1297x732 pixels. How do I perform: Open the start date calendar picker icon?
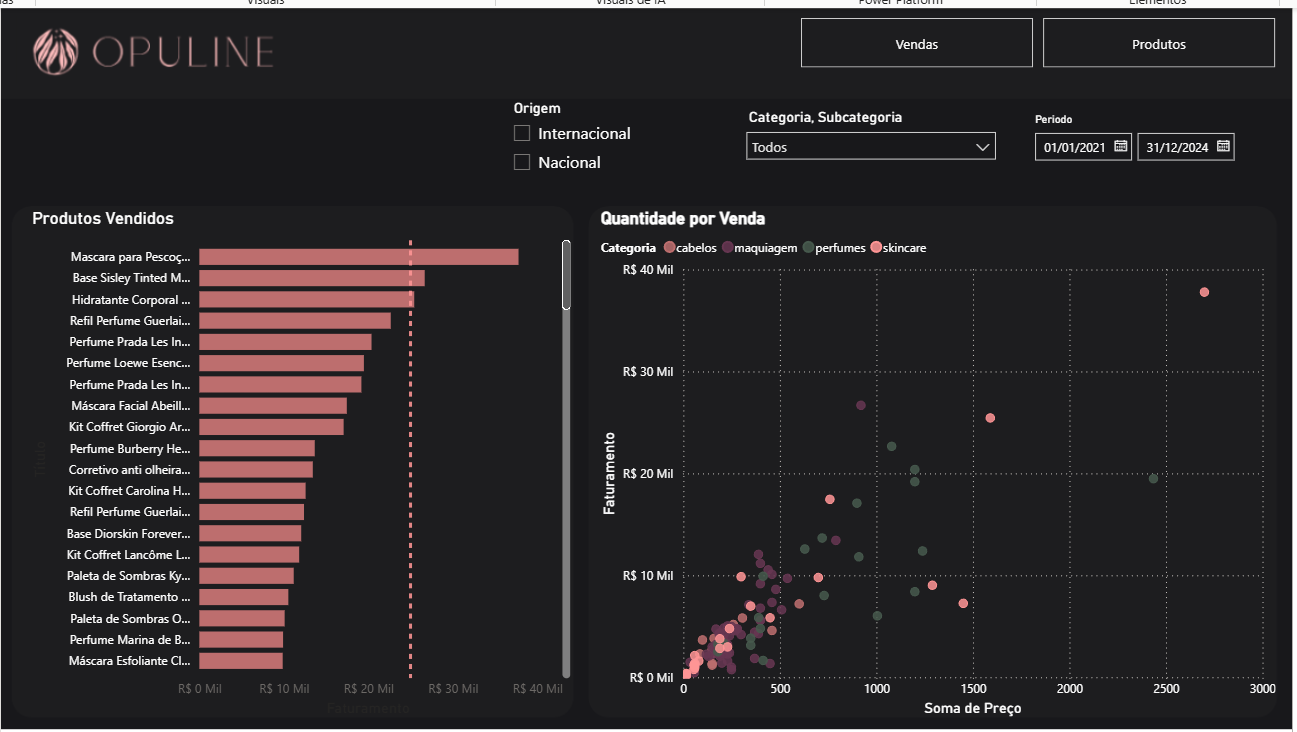pos(1121,146)
